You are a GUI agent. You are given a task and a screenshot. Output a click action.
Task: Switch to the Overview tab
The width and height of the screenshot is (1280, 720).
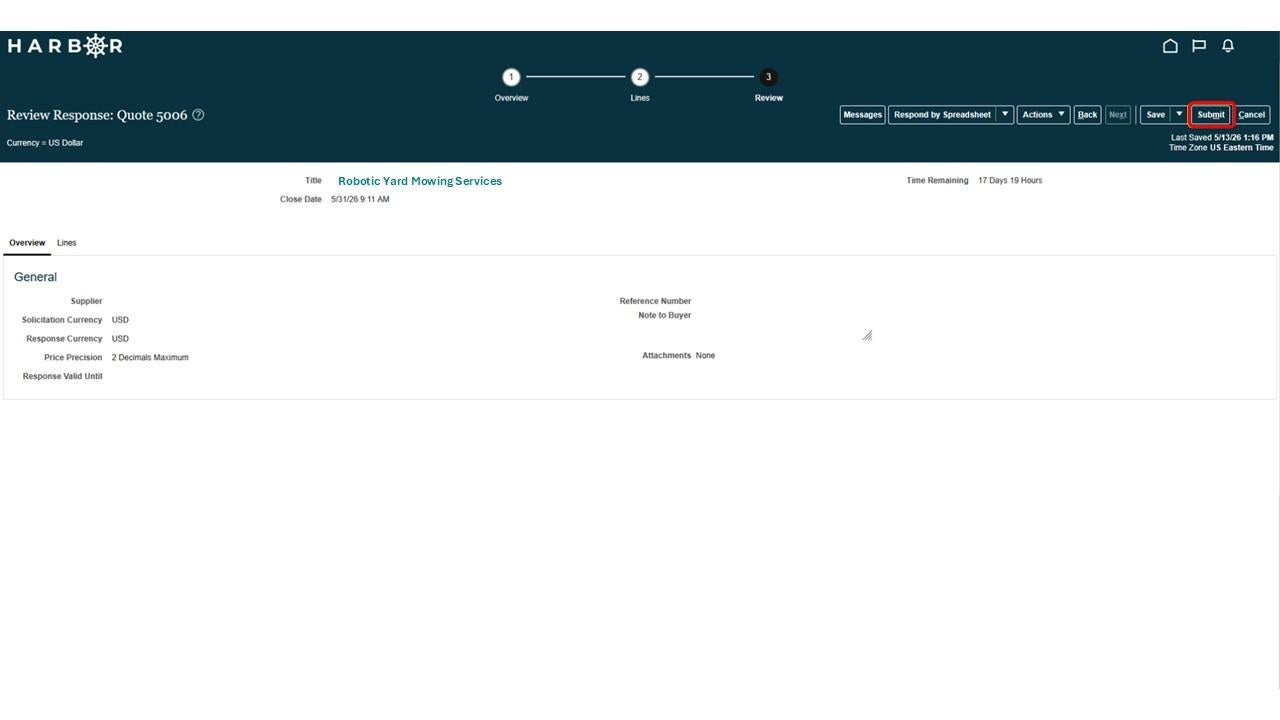(x=27, y=243)
